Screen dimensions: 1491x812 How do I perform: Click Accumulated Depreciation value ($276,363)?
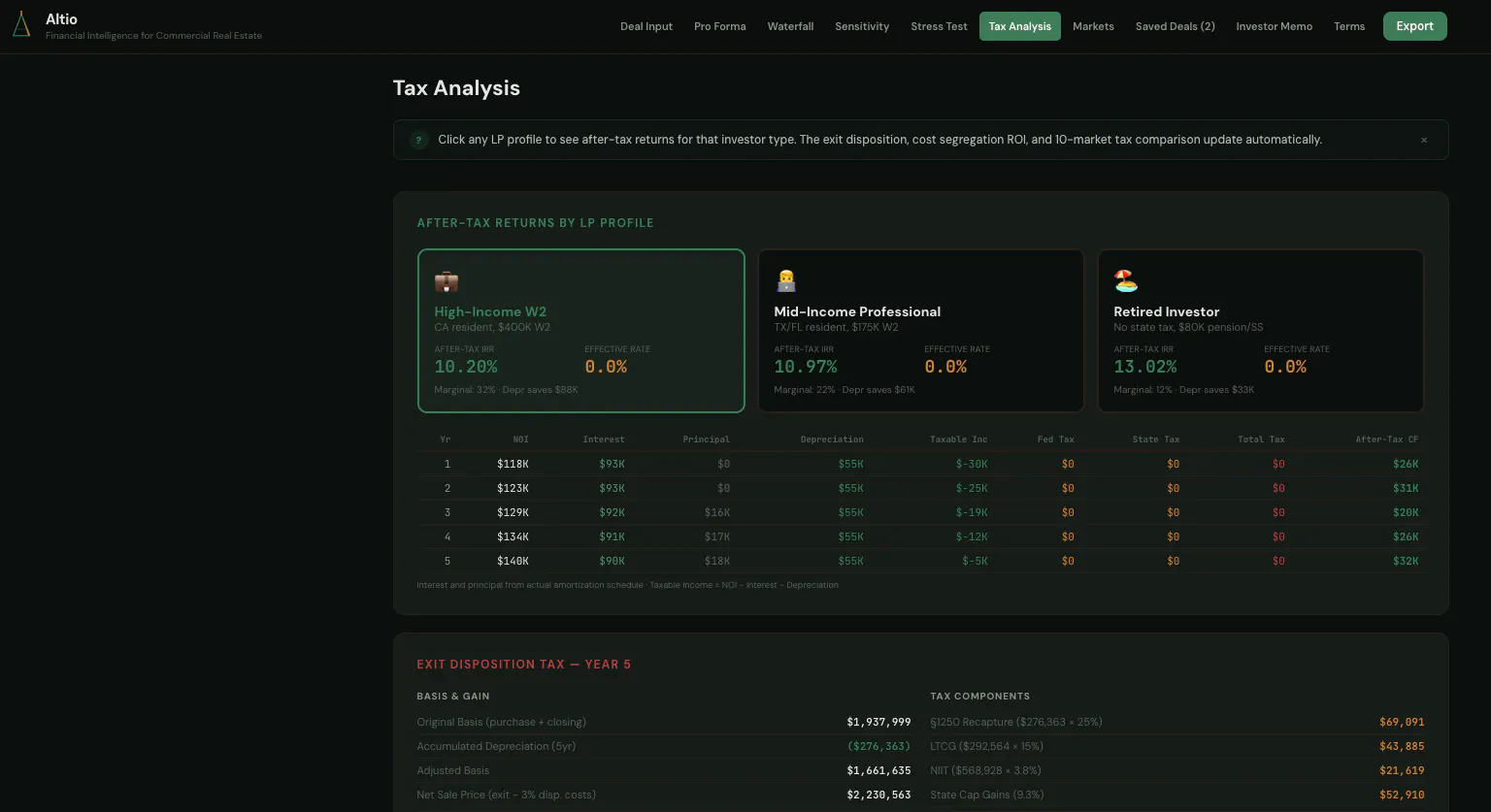878,746
